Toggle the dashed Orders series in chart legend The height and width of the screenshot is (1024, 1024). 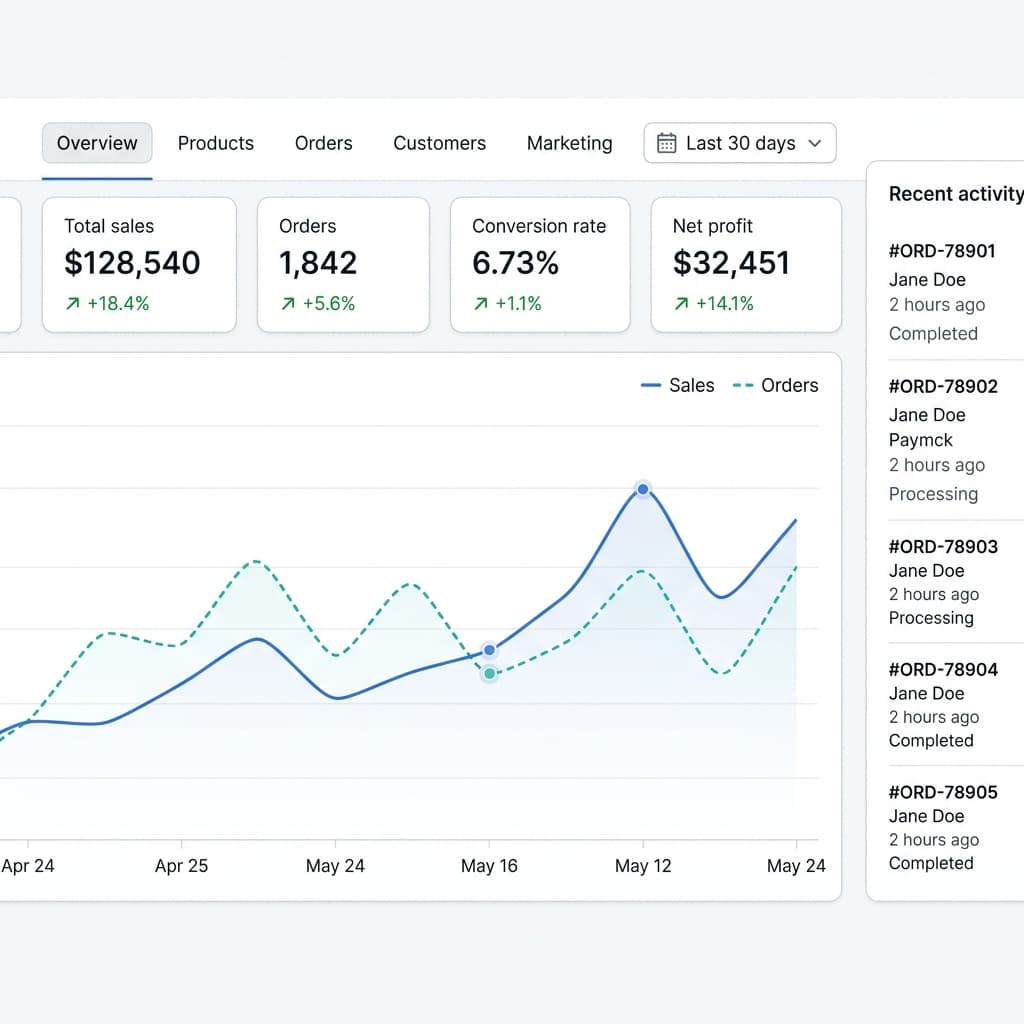click(776, 385)
